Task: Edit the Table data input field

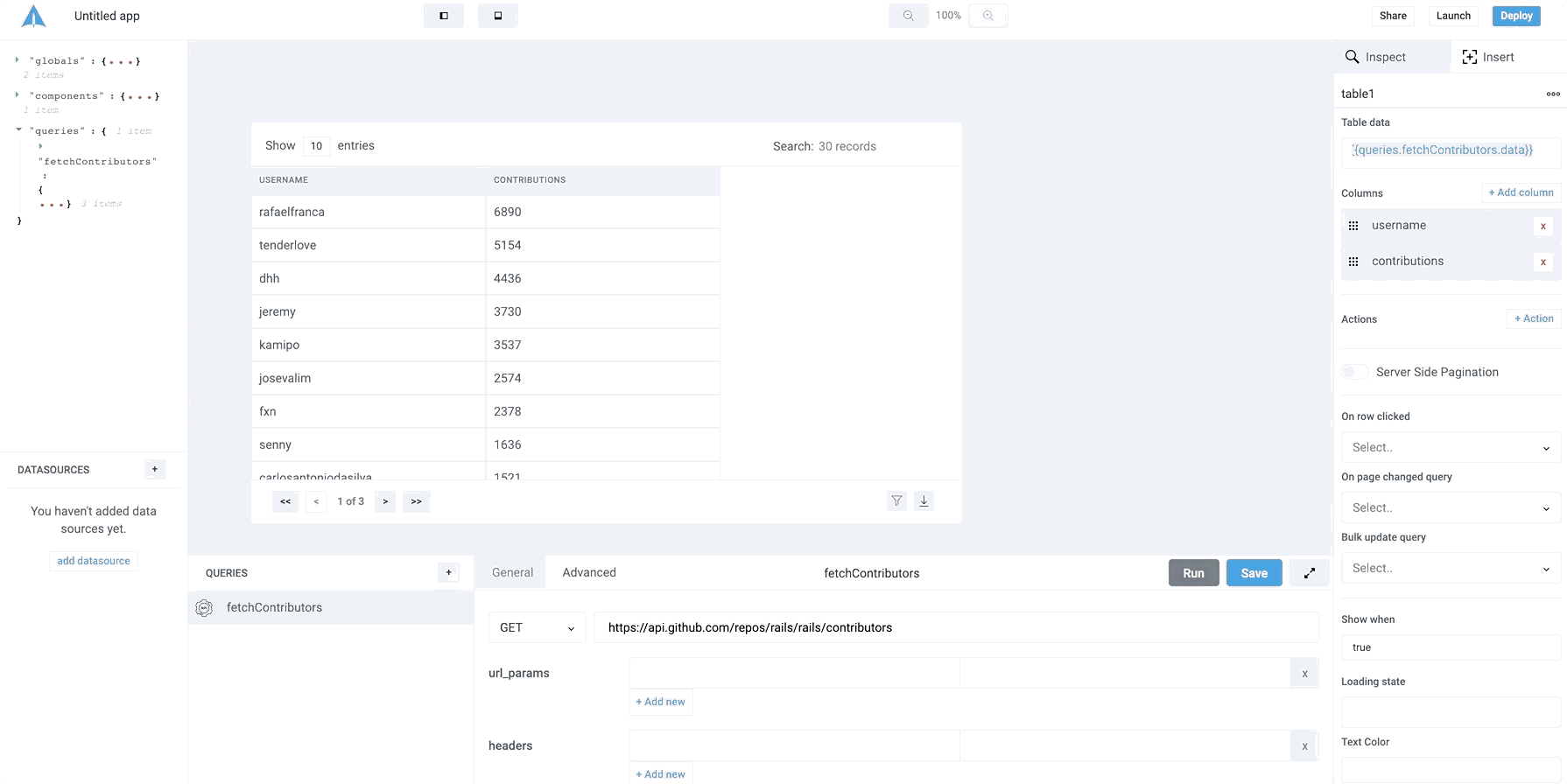Action: 1451,150
